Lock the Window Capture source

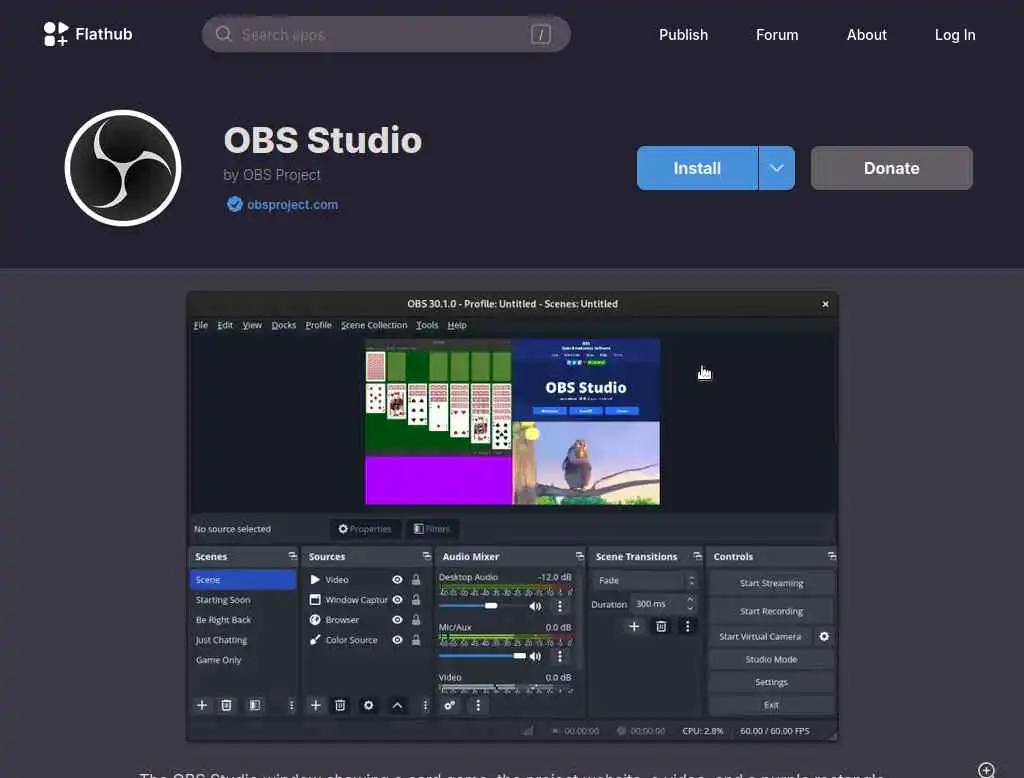point(416,600)
